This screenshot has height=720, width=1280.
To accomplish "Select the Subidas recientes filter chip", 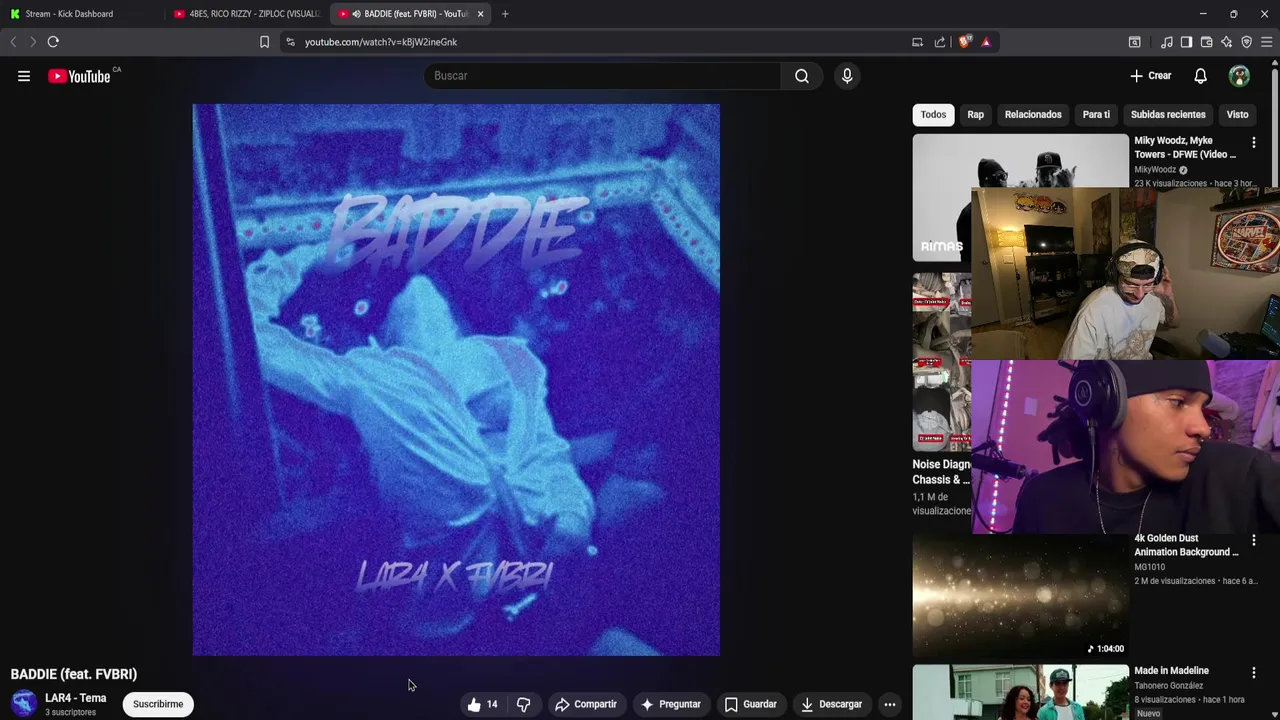I will pyautogui.click(x=1168, y=114).
